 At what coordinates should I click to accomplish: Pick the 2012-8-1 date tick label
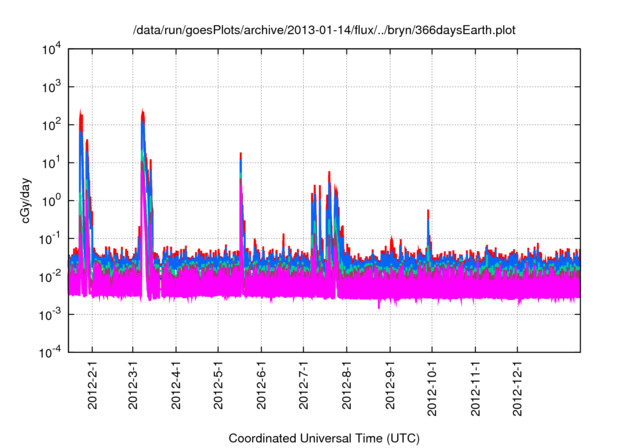pos(347,387)
